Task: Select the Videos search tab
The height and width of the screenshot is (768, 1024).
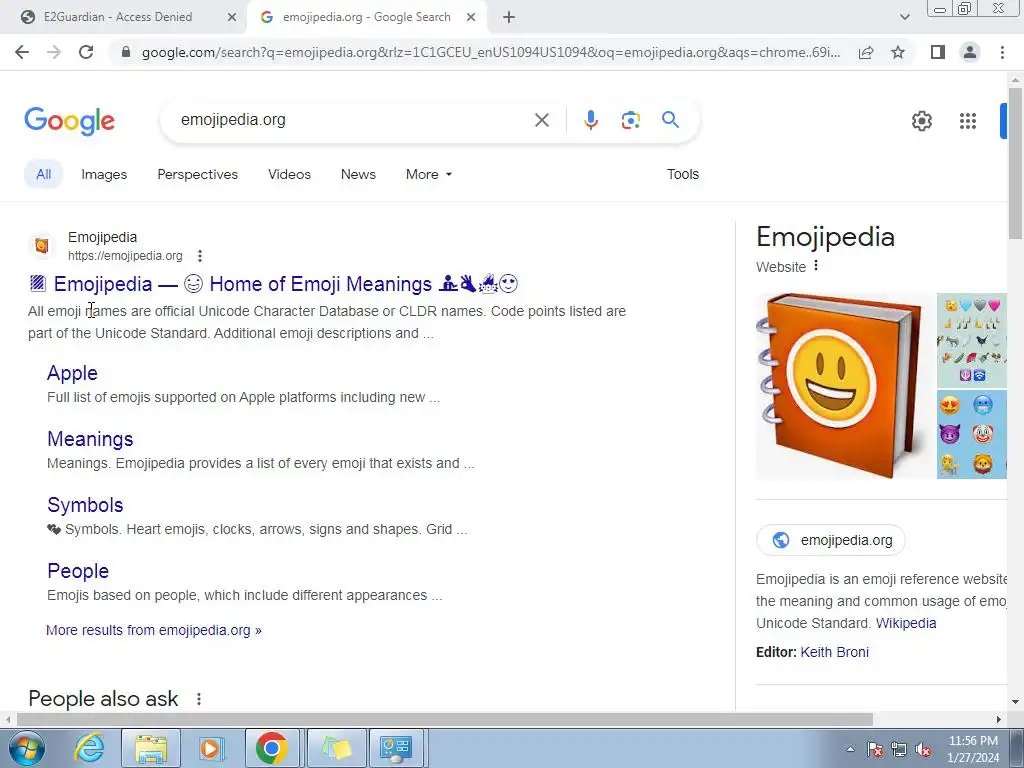Action: point(289,174)
